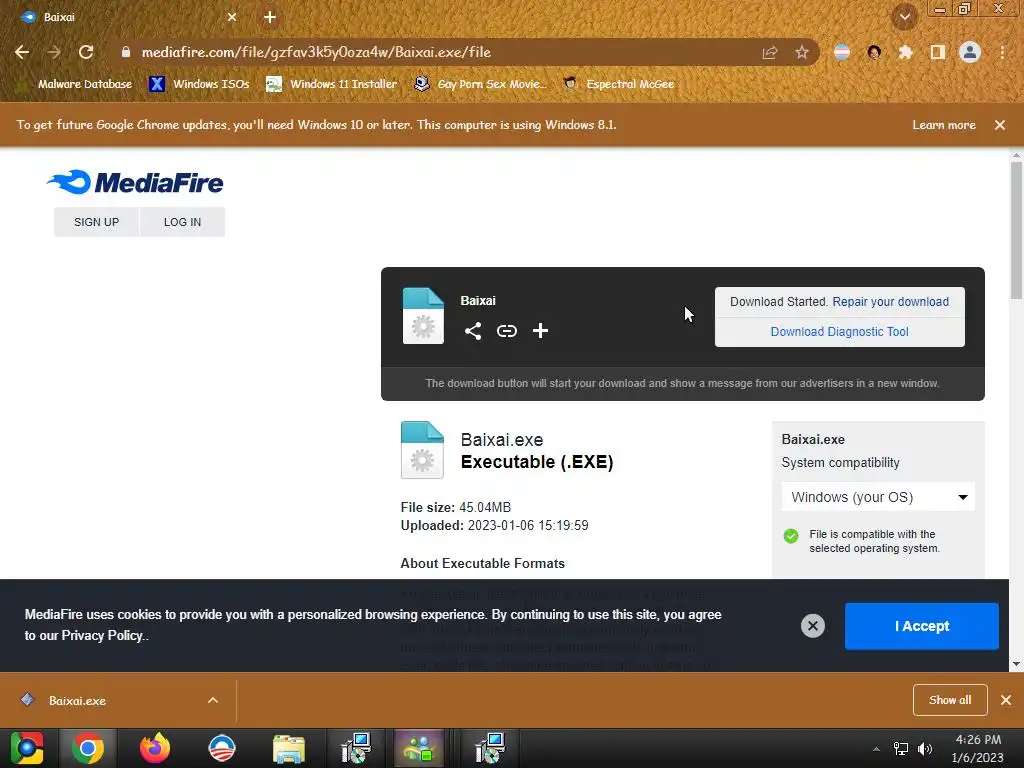Click Repair your download link
The image size is (1024, 768).
coord(890,302)
